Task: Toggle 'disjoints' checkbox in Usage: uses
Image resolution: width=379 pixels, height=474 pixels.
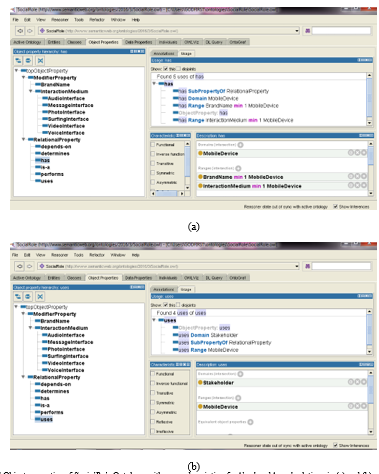Action: coord(178,305)
